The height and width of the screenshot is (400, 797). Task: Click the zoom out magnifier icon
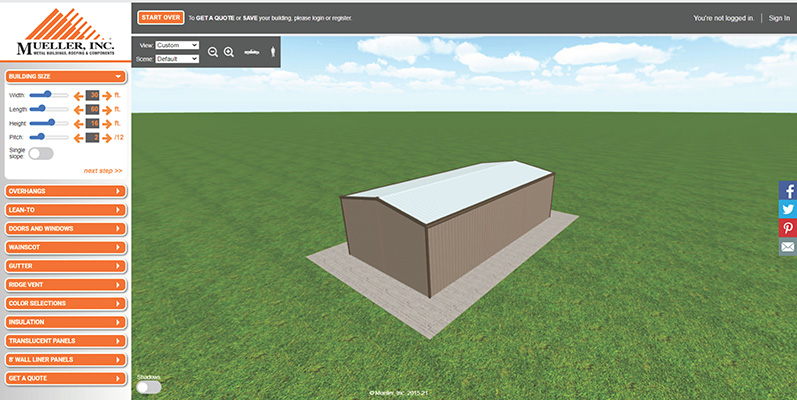click(x=213, y=52)
